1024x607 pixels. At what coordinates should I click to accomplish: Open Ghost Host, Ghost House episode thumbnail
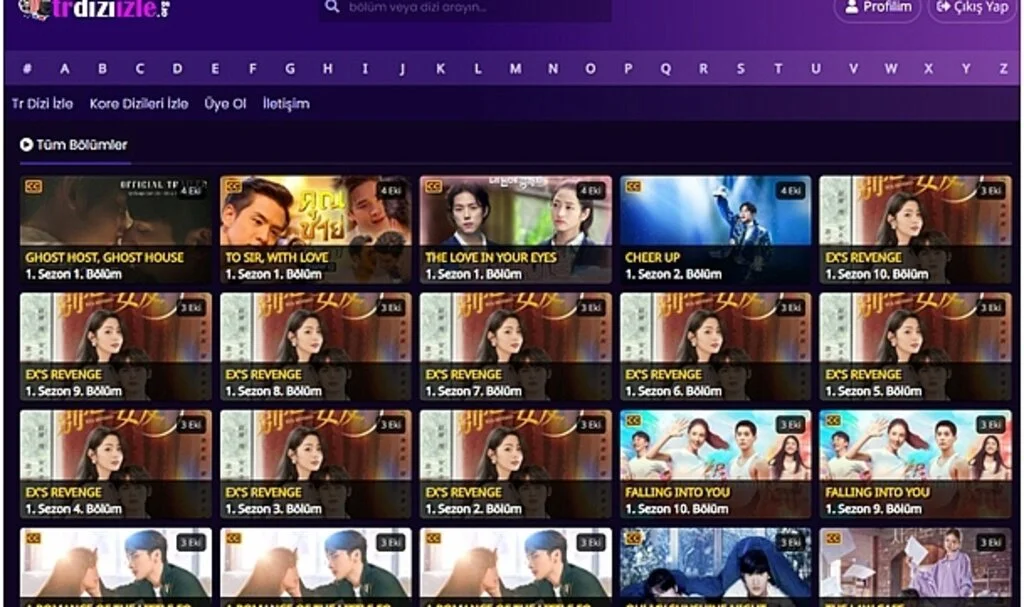pyautogui.click(x=116, y=229)
